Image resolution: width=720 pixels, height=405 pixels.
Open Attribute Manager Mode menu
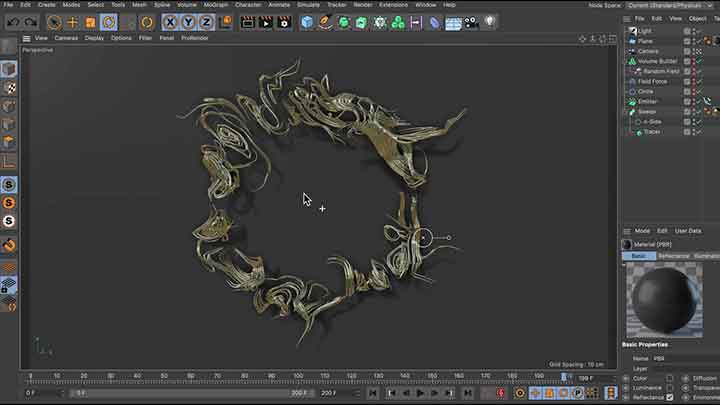point(642,231)
